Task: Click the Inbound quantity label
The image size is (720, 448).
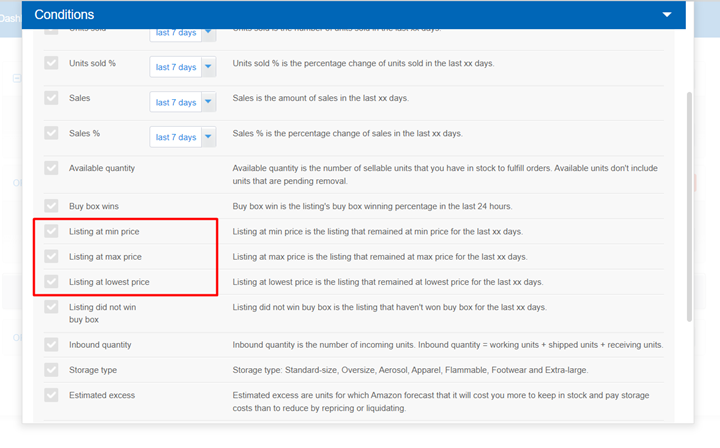Action: click(100, 345)
